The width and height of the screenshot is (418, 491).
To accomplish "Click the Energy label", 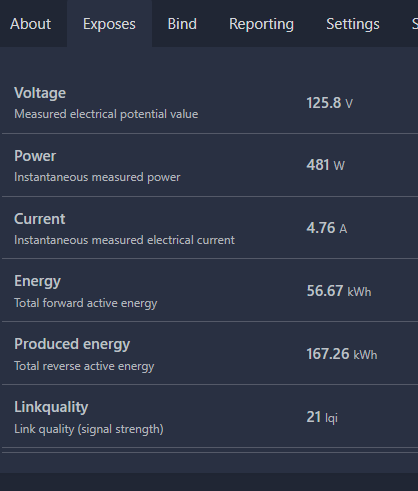I will click(37, 282).
